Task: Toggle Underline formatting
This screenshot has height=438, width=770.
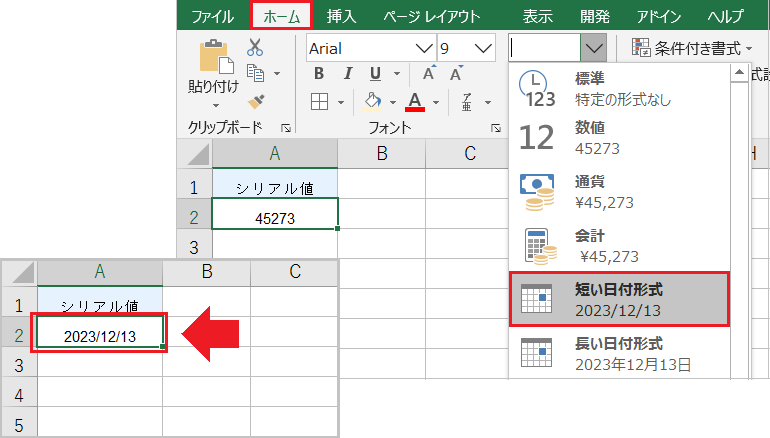Action: click(x=374, y=74)
